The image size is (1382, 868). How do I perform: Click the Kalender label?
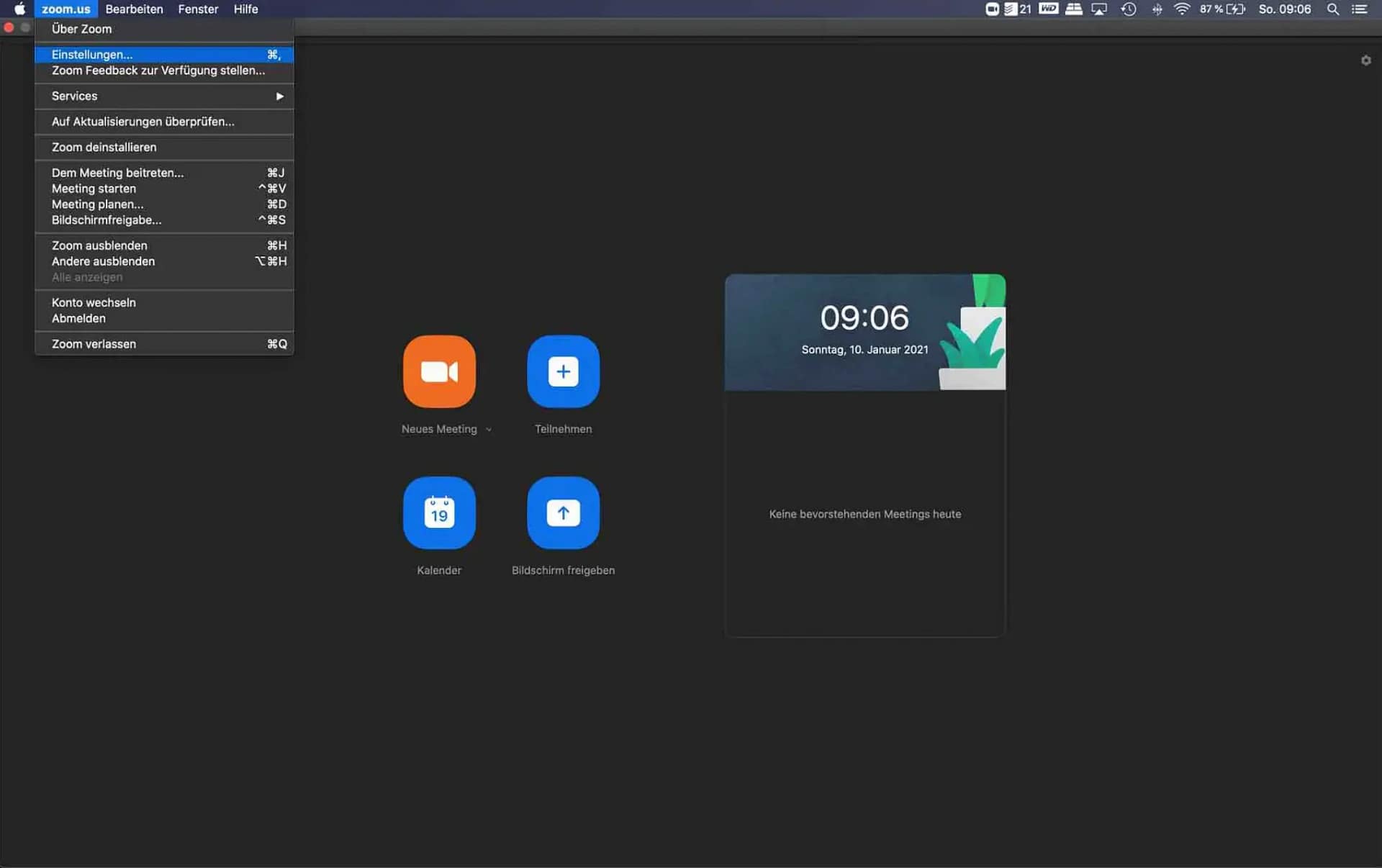(439, 570)
